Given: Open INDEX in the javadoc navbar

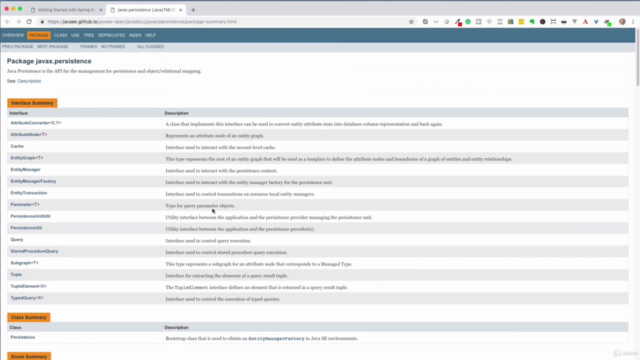Looking at the screenshot, I should 135,35.
